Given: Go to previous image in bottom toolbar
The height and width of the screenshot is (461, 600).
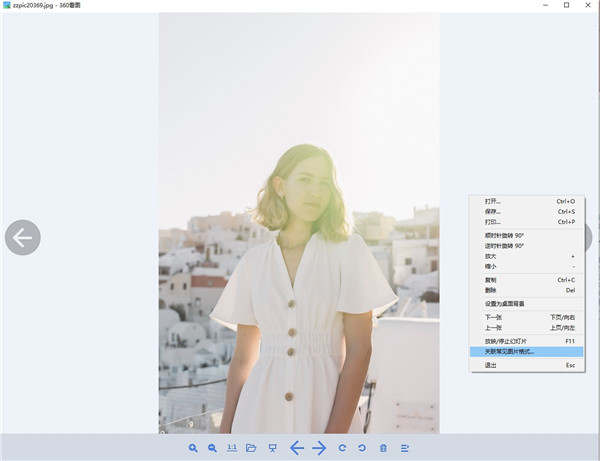Looking at the screenshot, I should (297, 448).
